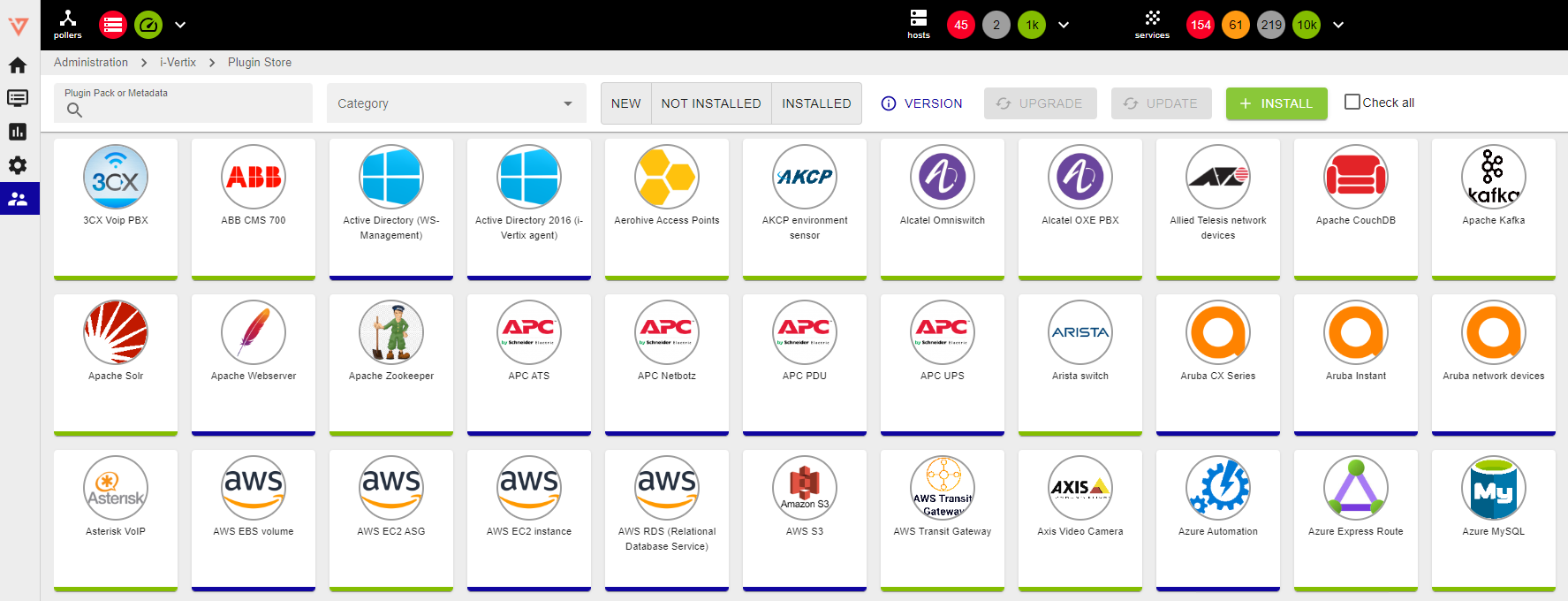
Task: Click the orange services counter 61
Action: point(1236,25)
